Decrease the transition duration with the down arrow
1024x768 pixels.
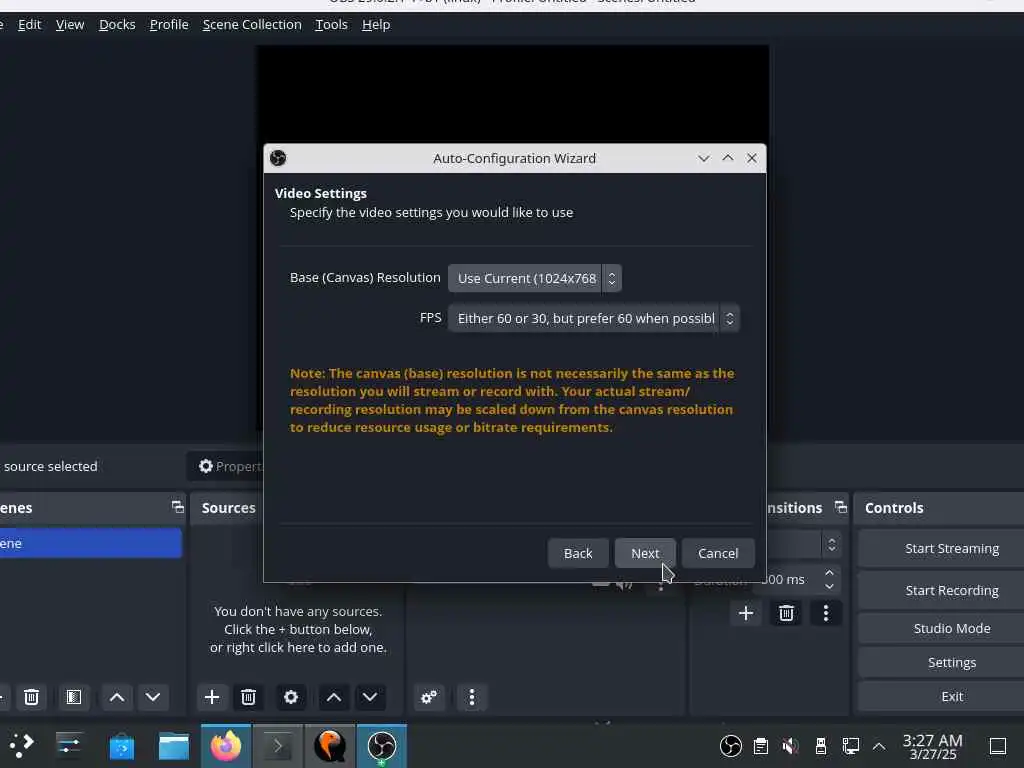(x=829, y=586)
